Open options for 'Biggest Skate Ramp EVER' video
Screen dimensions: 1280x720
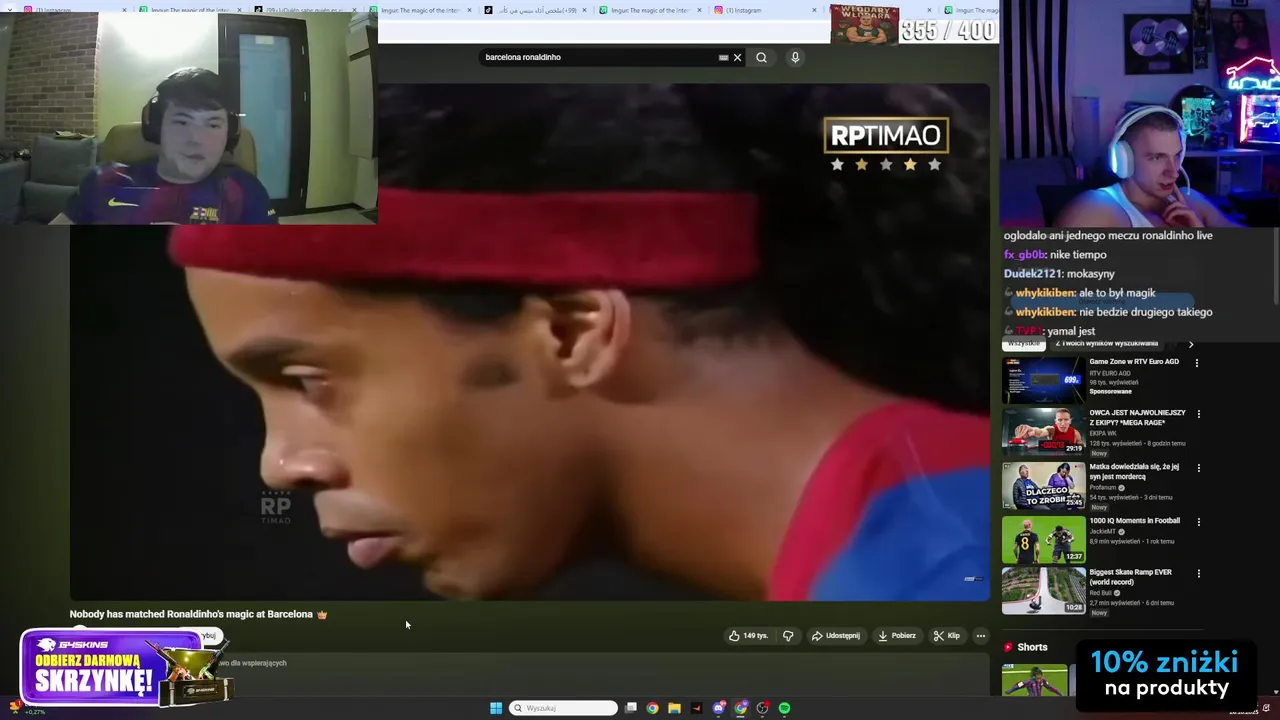[1199, 574]
